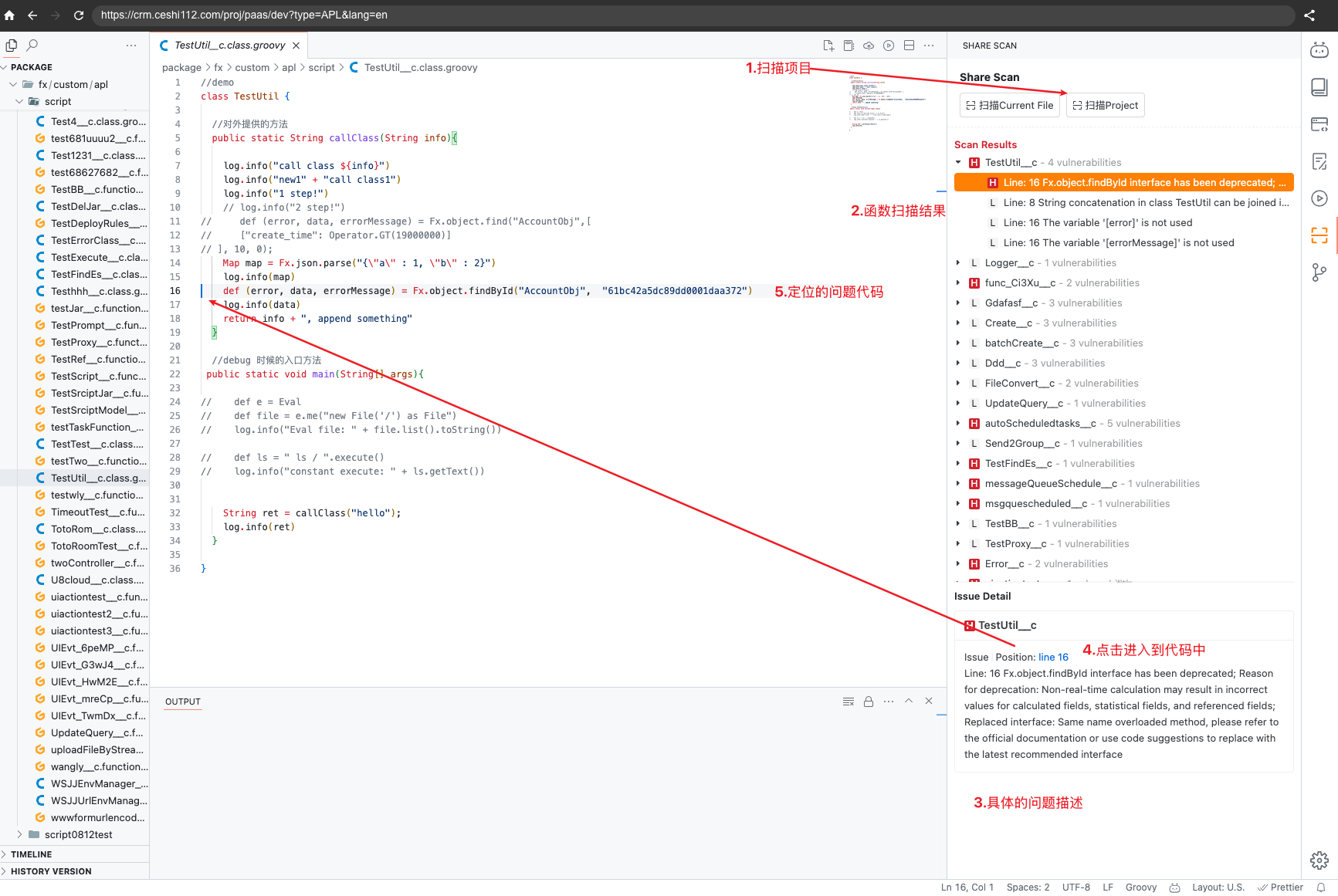Toggle the output scroll lock icon
The width and height of the screenshot is (1338, 896).
click(869, 702)
